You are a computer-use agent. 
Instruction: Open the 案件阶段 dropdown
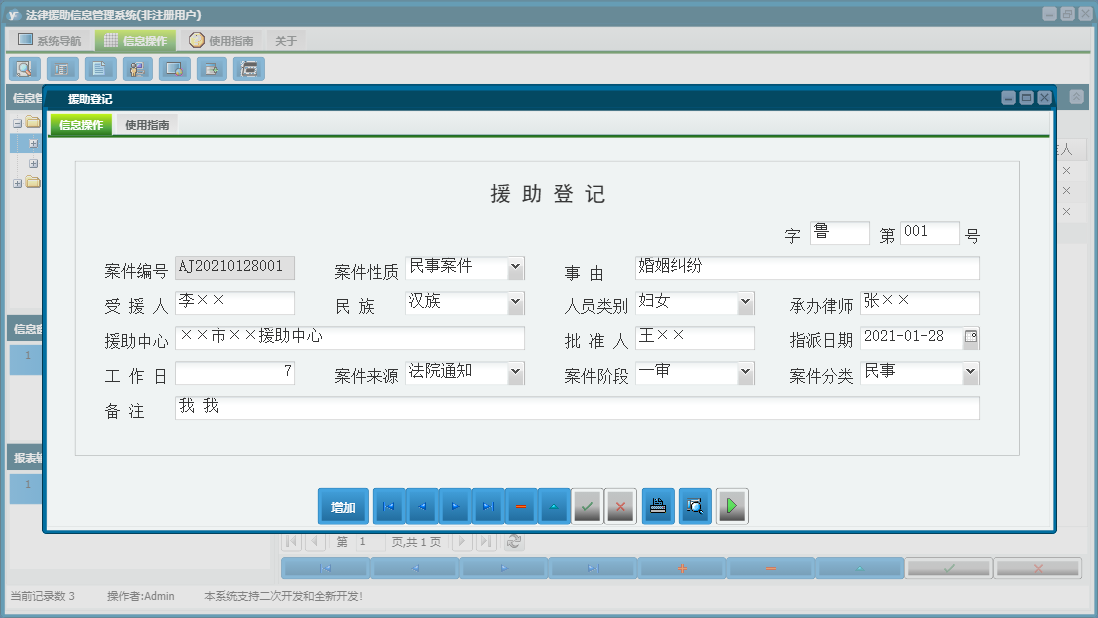click(746, 372)
